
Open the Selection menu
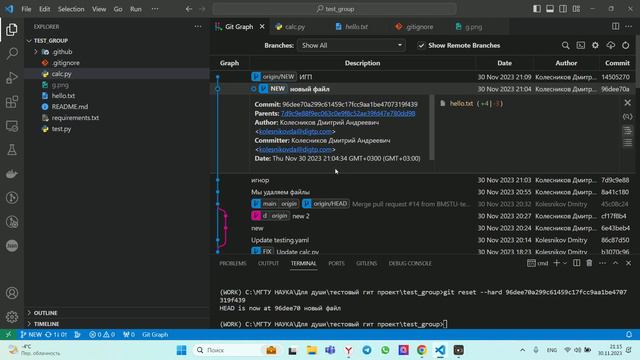pyautogui.click(x=71, y=9)
